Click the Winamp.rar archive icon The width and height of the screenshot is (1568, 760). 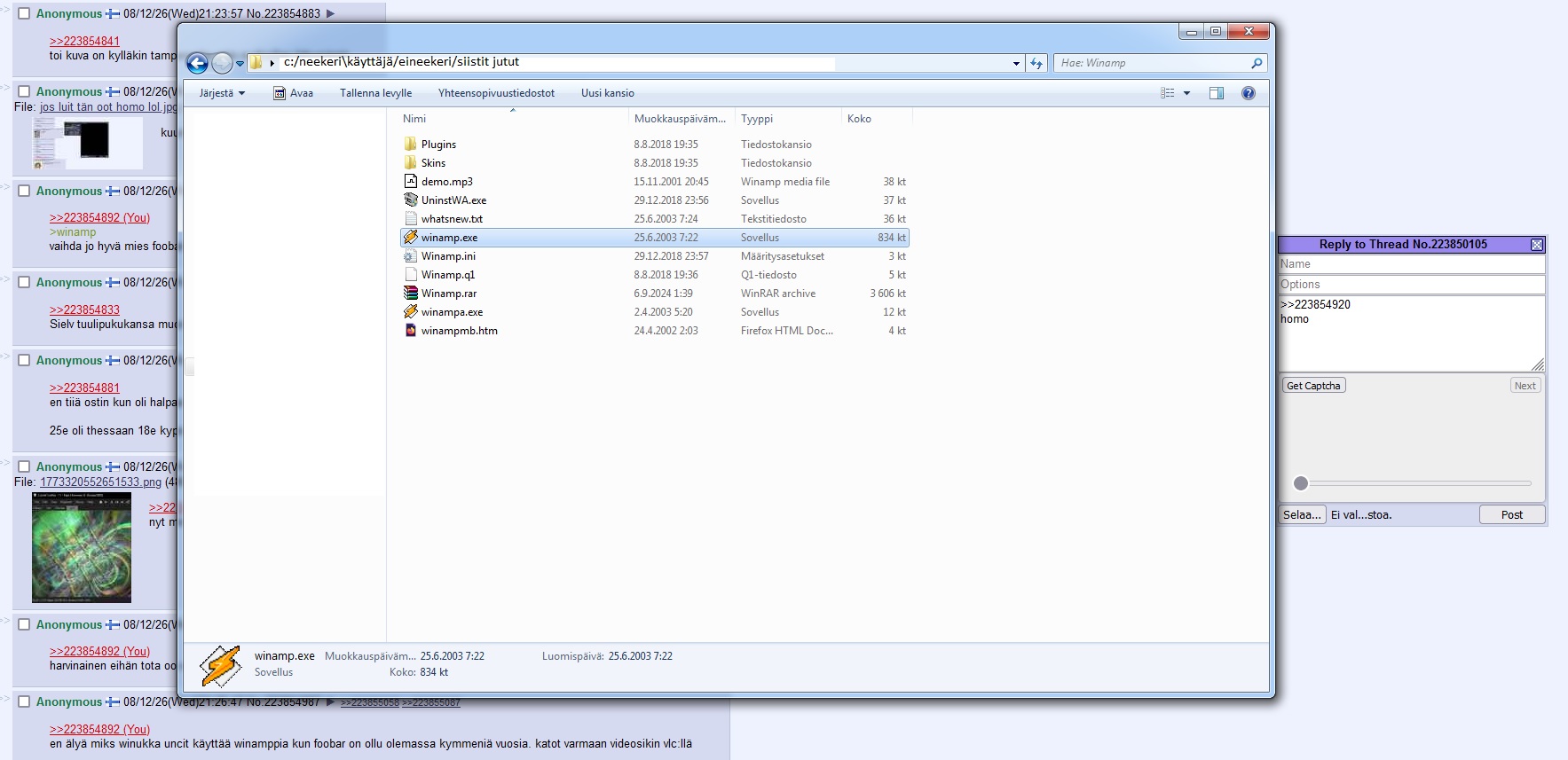coord(410,293)
